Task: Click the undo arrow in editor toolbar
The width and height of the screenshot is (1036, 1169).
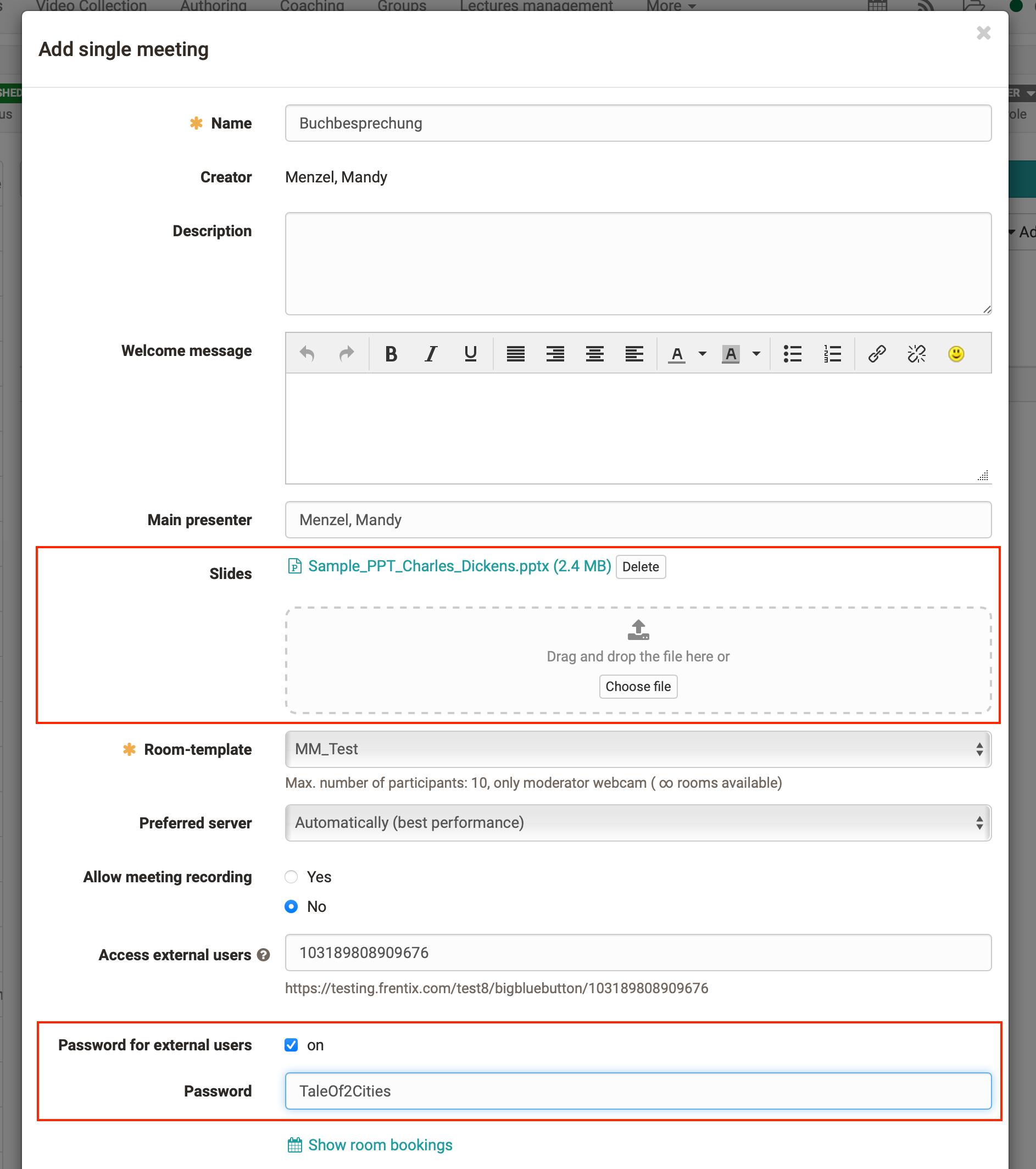Action: (x=307, y=354)
